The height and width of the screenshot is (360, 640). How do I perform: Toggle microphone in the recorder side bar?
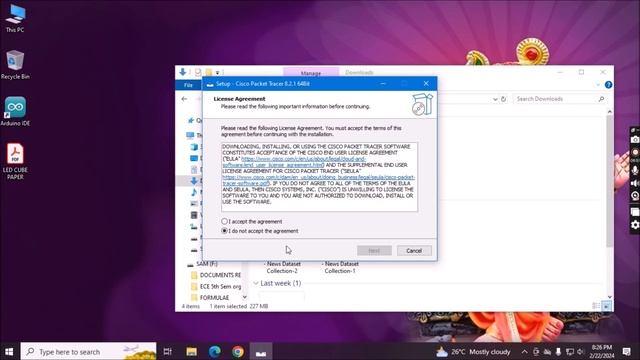click(635, 170)
